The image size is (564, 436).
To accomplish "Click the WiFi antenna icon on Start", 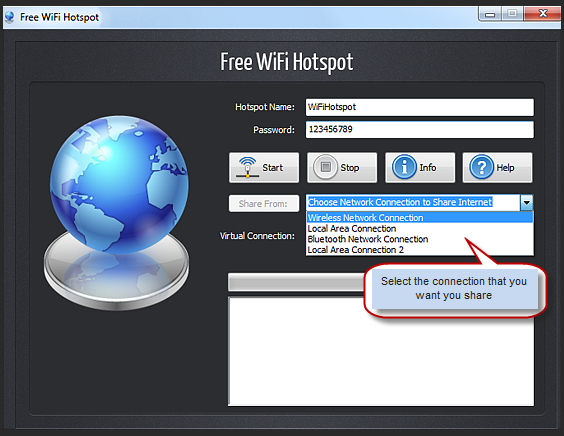I will pyautogui.click(x=247, y=167).
